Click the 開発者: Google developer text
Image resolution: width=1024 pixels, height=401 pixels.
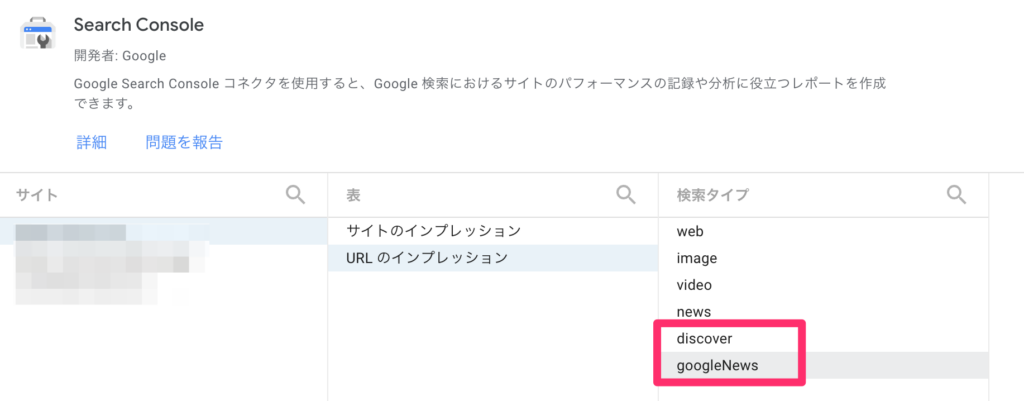[120, 55]
